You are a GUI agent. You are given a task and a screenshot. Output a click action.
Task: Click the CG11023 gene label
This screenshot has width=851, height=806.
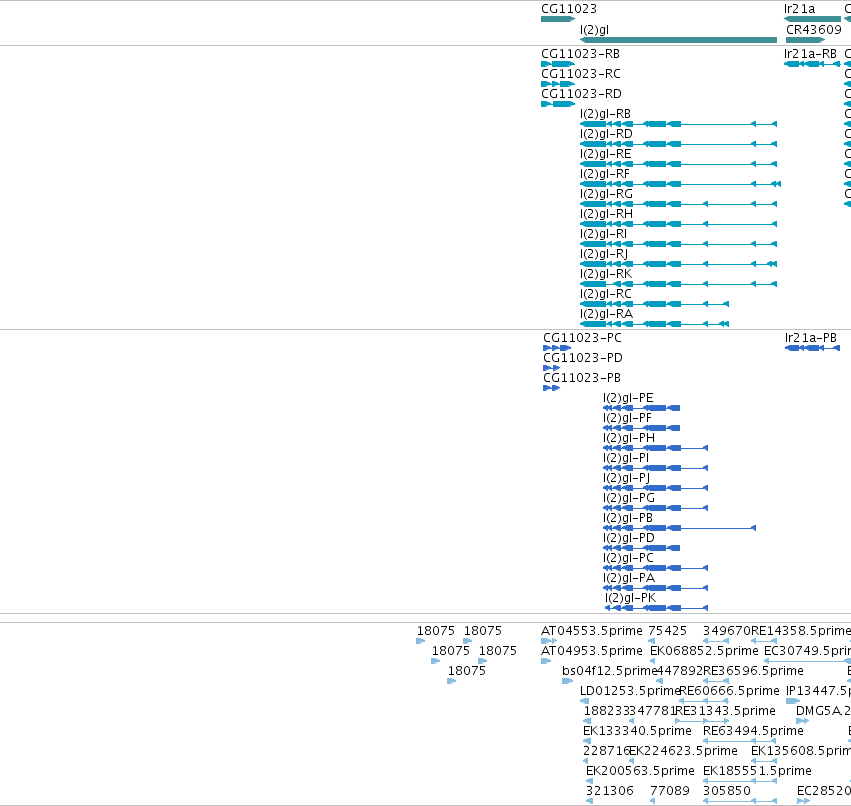(x=569, y=9)
